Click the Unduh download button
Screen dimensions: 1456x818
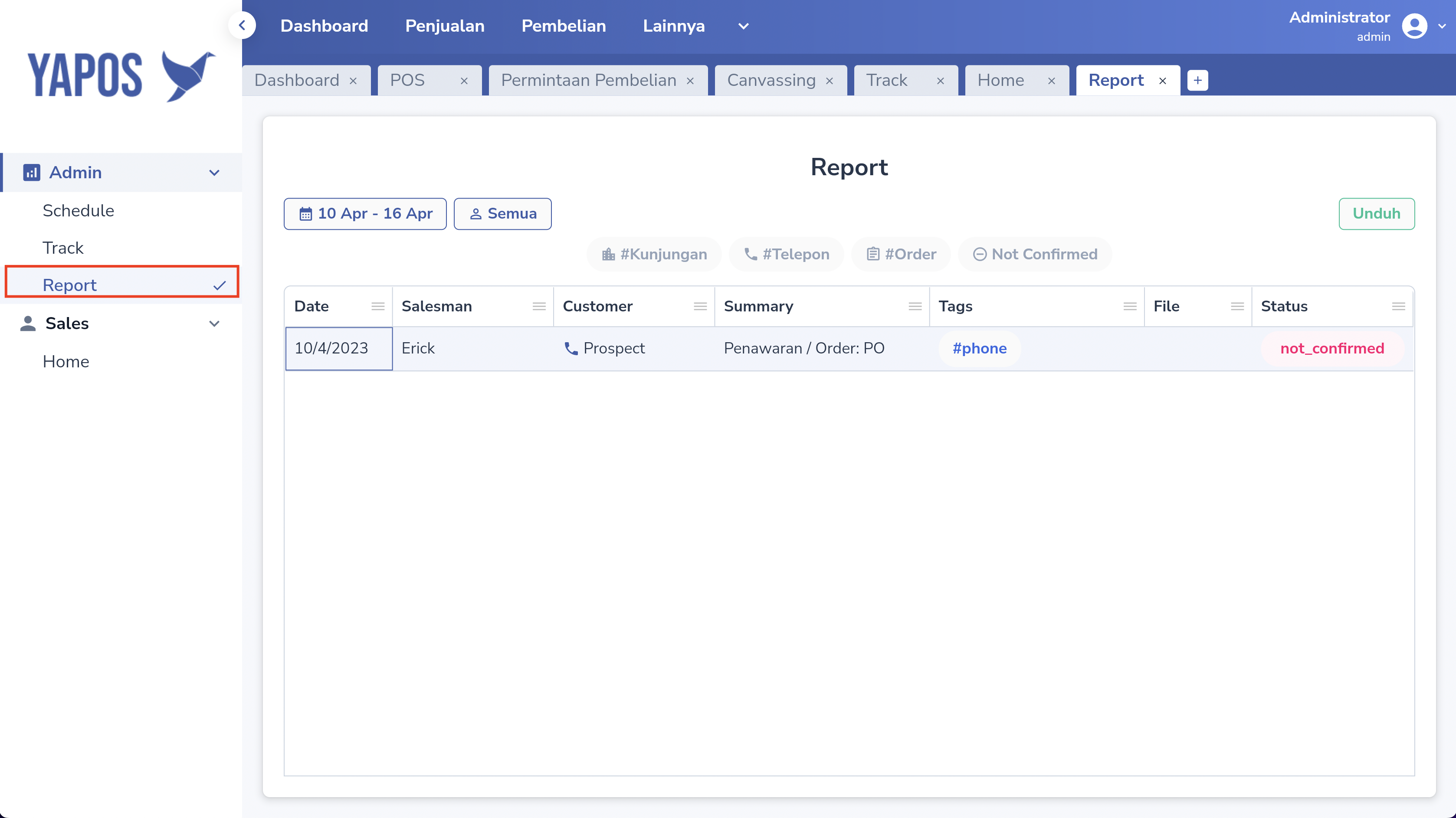[1376, 213]
